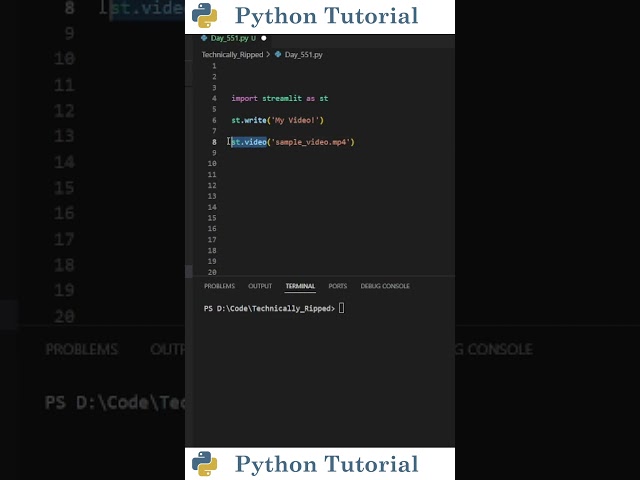
Task: Click the Python logo in the top banner
Action: click(204, 16)
